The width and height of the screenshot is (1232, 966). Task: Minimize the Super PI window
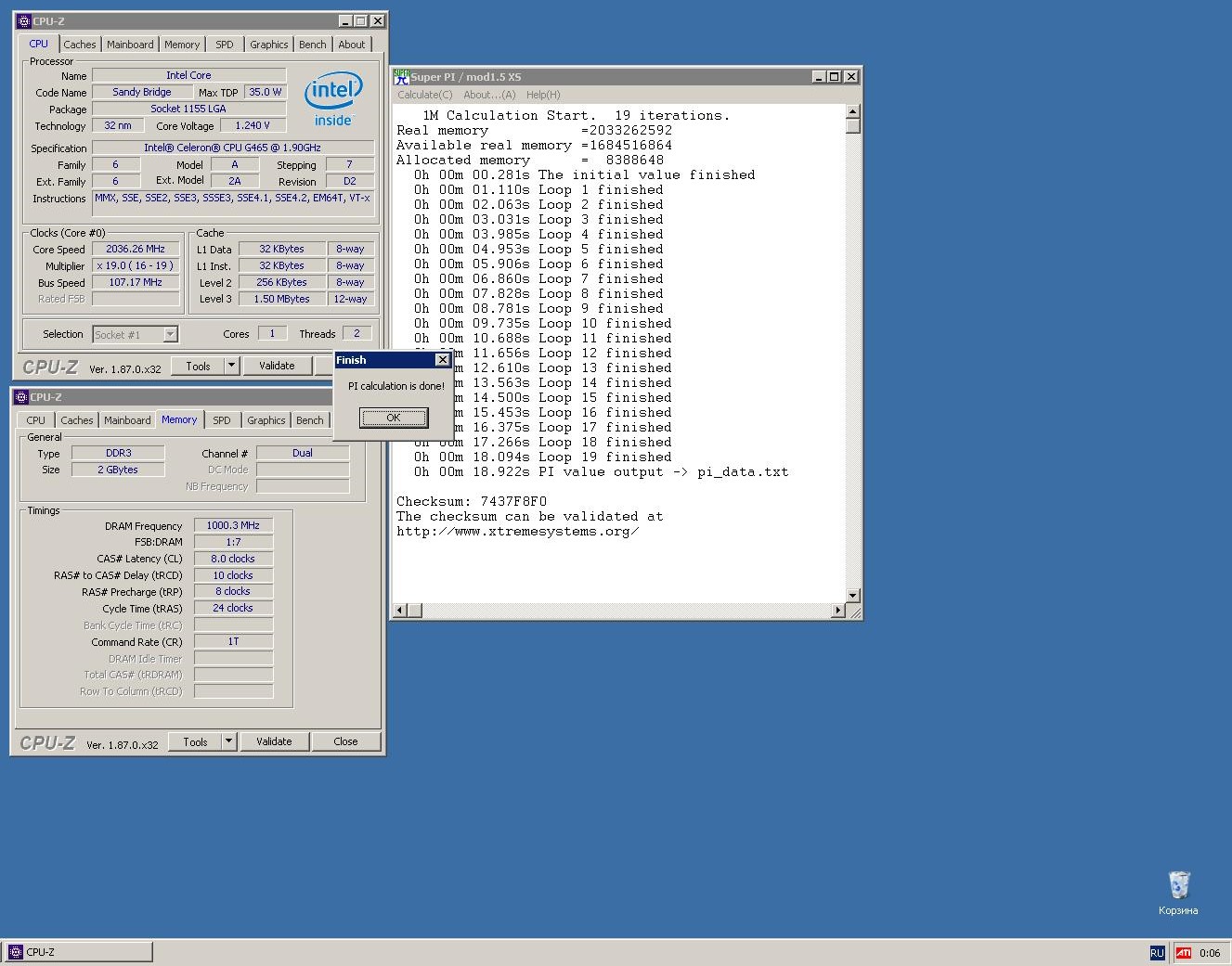click(819, 76)
